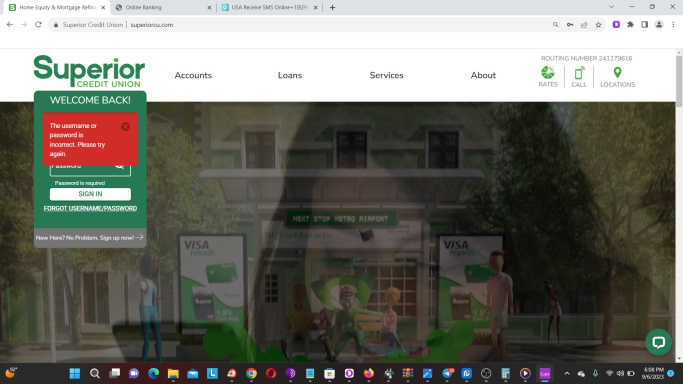Open the Accounts navigation menu
Screen dimensions: 683x384
[x=193, y=75]
